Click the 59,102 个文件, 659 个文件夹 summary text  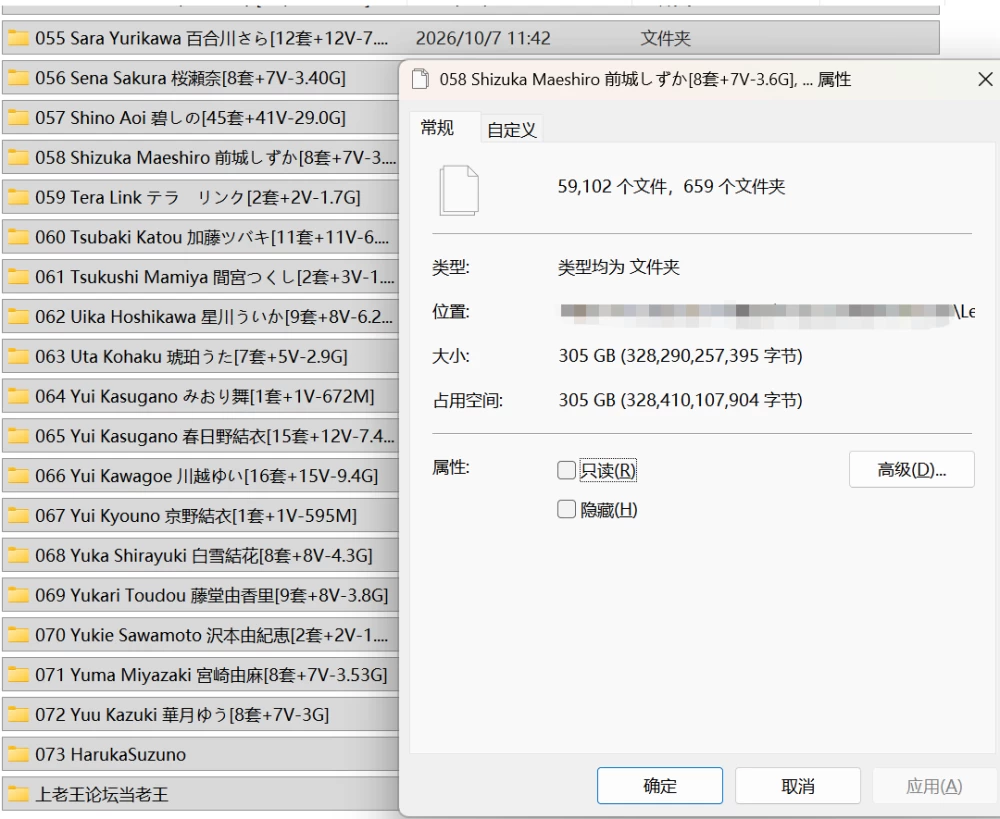[x=671, y=186]
